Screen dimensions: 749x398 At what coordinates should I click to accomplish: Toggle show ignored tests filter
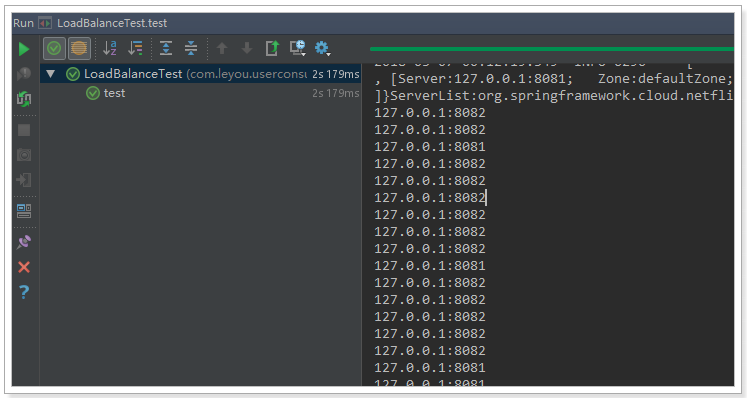coord(79,48)
